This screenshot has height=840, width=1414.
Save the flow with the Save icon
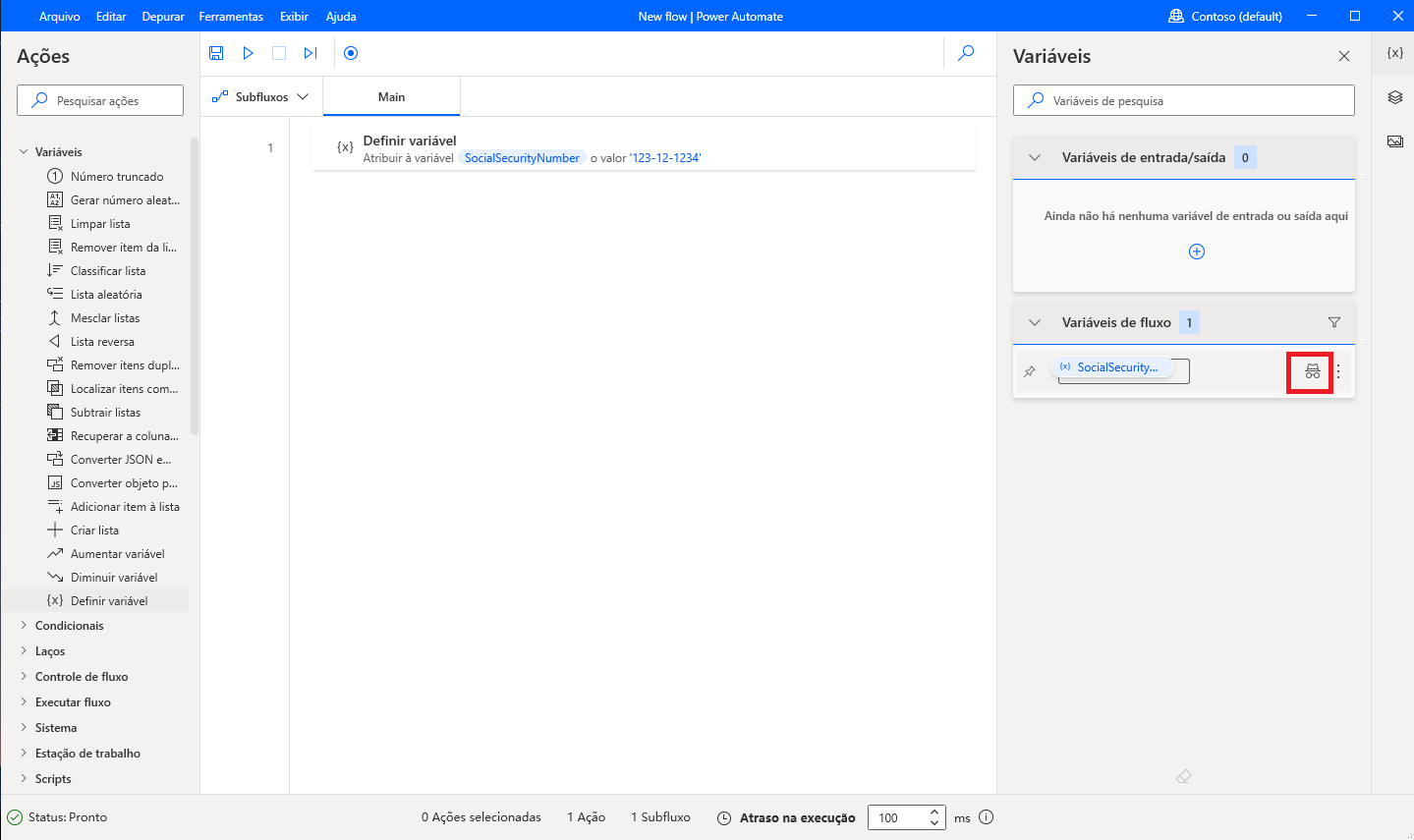coord(217,53)
